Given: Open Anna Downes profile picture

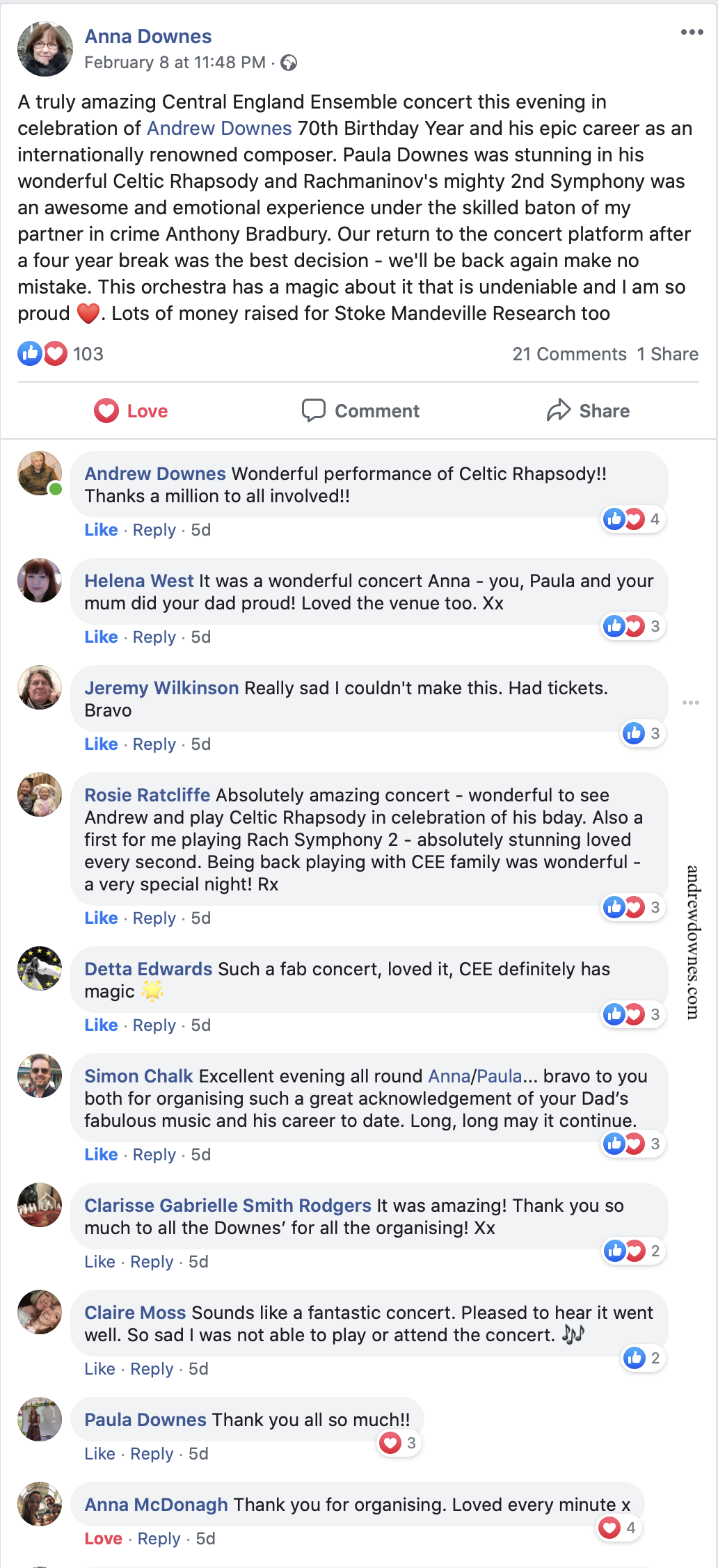Looking at the screenshot, I should pyautogui.click(x=45, y=49).
